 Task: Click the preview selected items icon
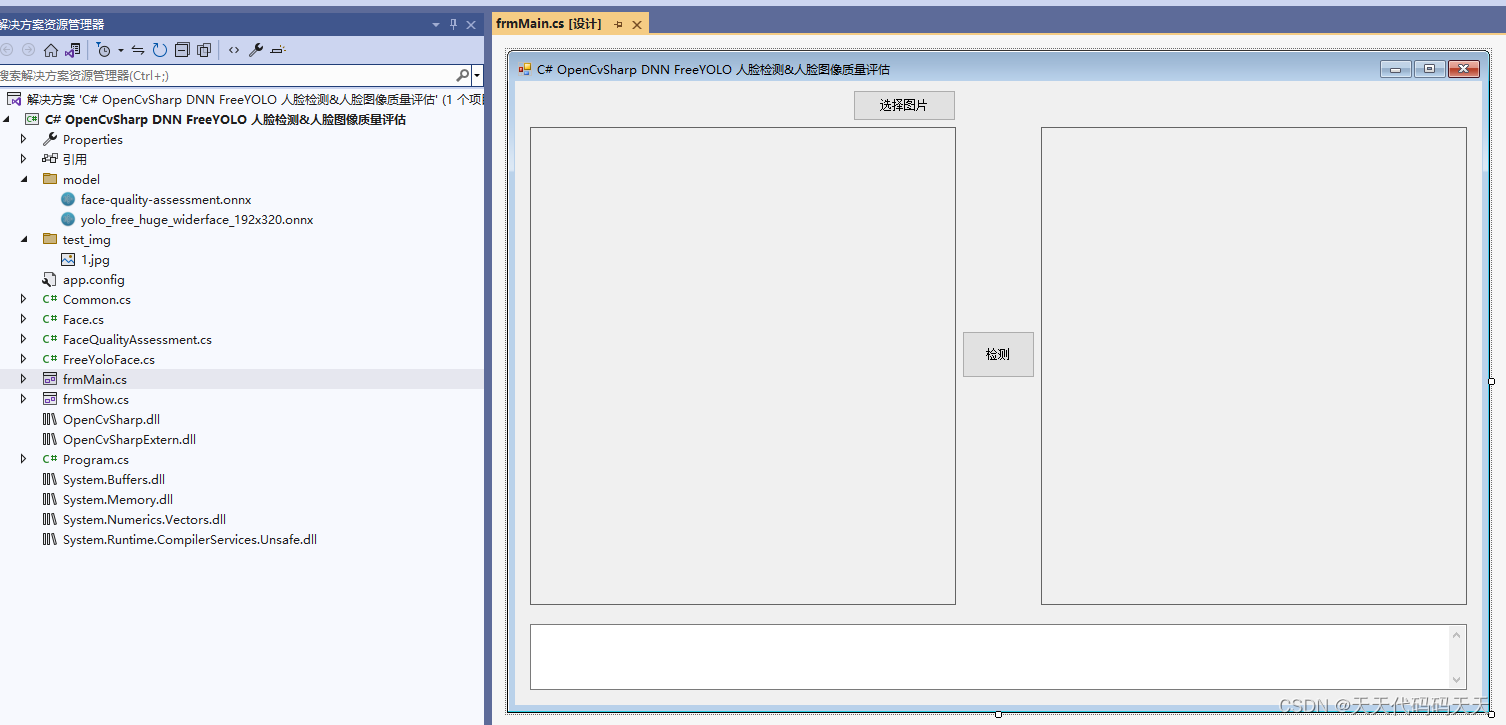[278, 50]
